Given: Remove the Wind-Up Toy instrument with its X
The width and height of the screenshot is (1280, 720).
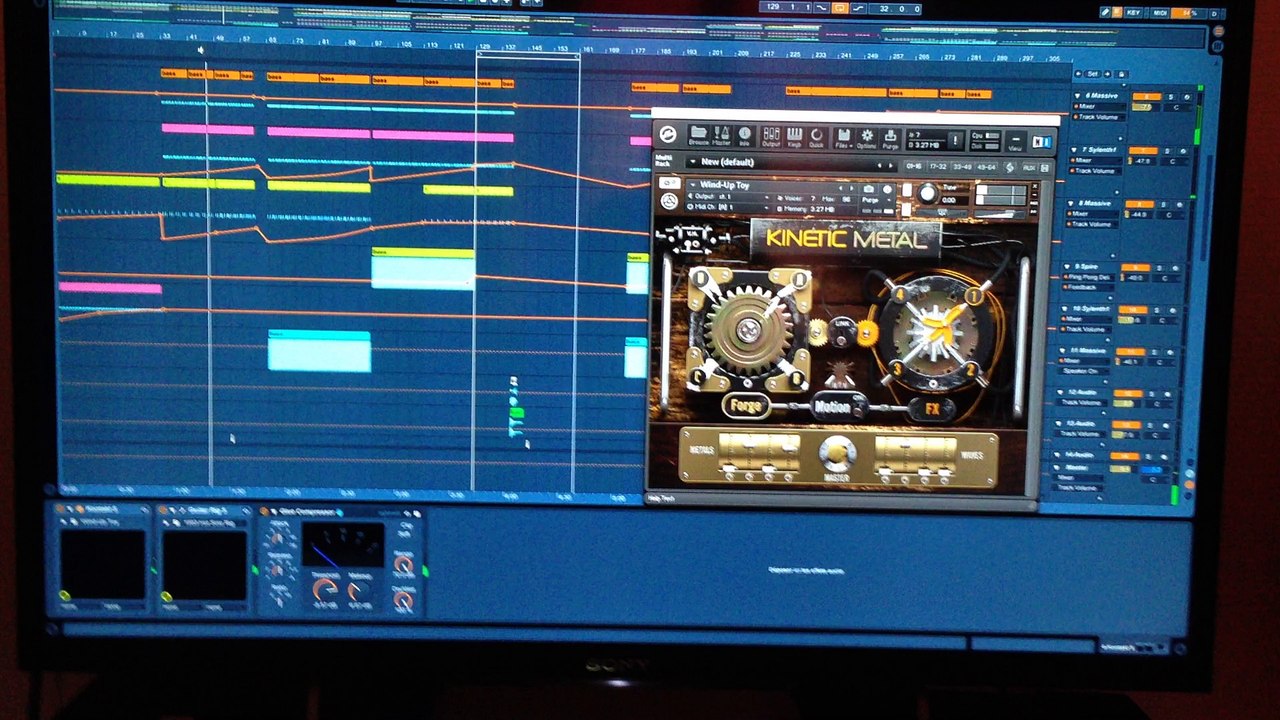Looking at the screenshot, I should pos(1033,186).
